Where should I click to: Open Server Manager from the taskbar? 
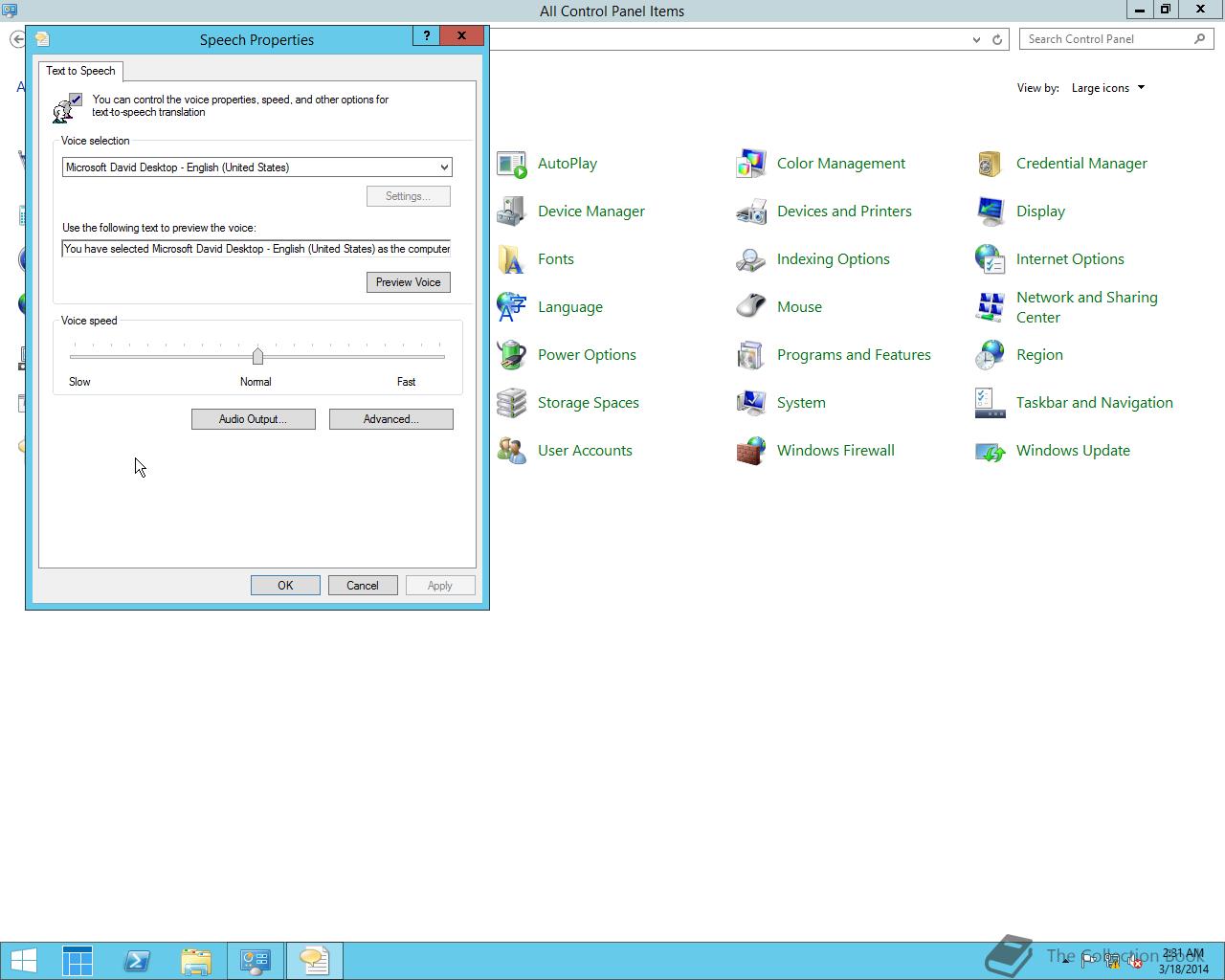[x=78, y=961]
